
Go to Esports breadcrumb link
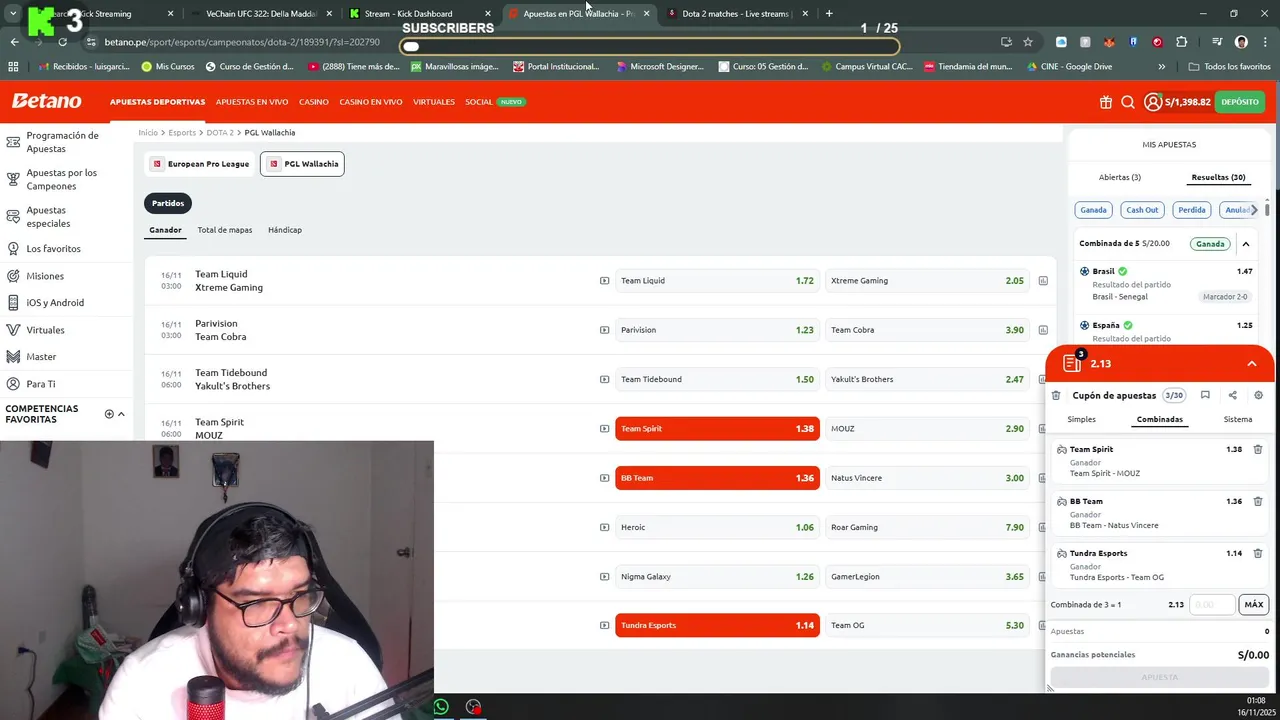coord(182,133)
